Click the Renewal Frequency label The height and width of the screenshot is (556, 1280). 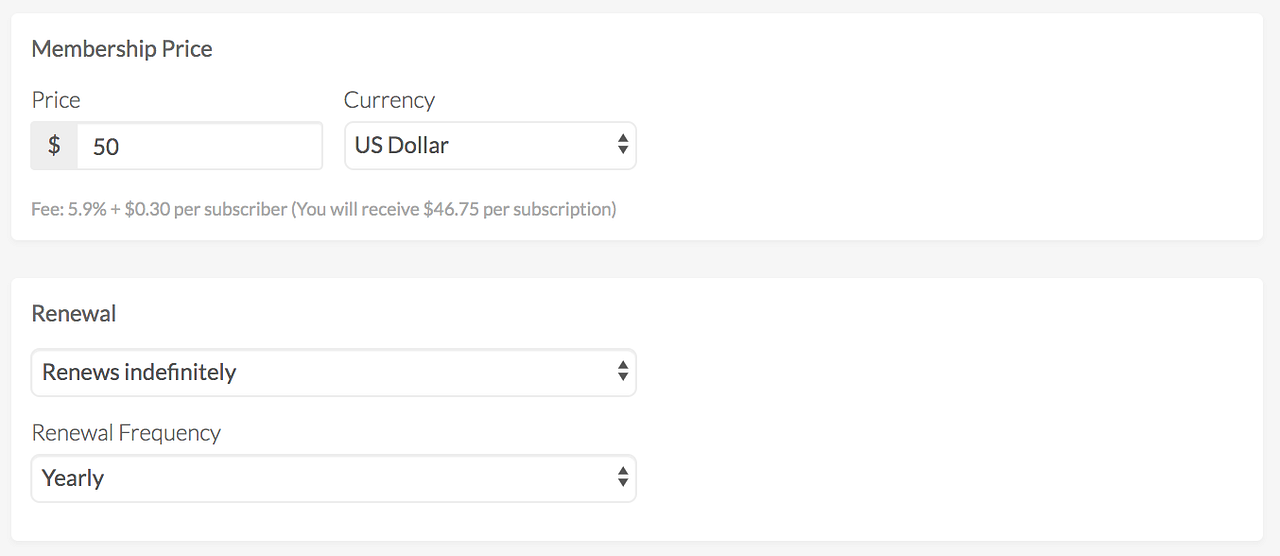pos(126,433)
